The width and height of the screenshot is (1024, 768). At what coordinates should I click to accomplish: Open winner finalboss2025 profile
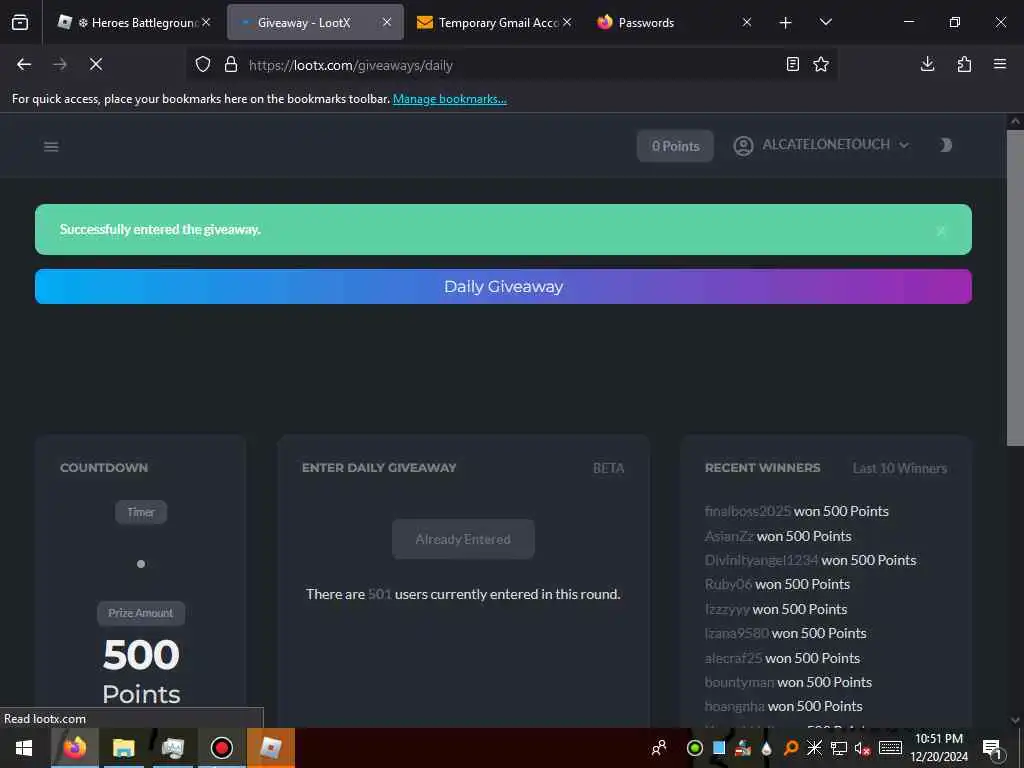click(x=748, y=511)
